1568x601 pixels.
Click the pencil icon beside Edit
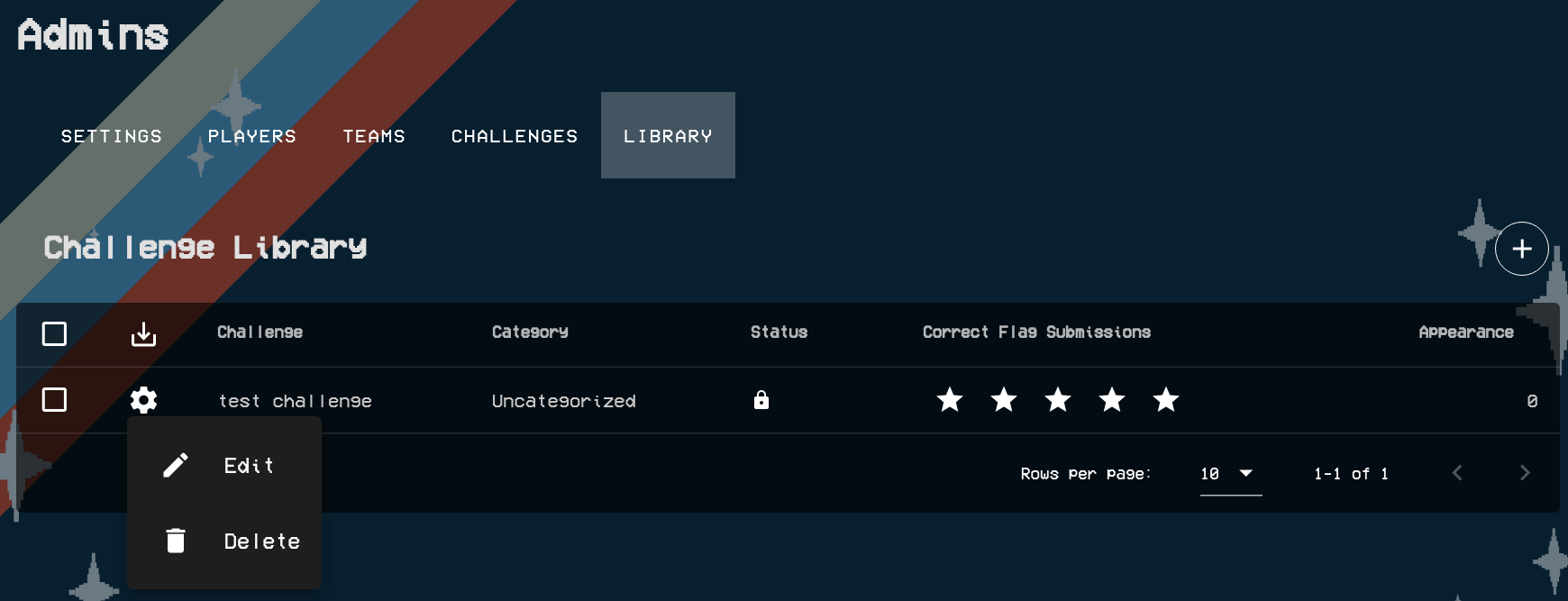click(176, 465)
